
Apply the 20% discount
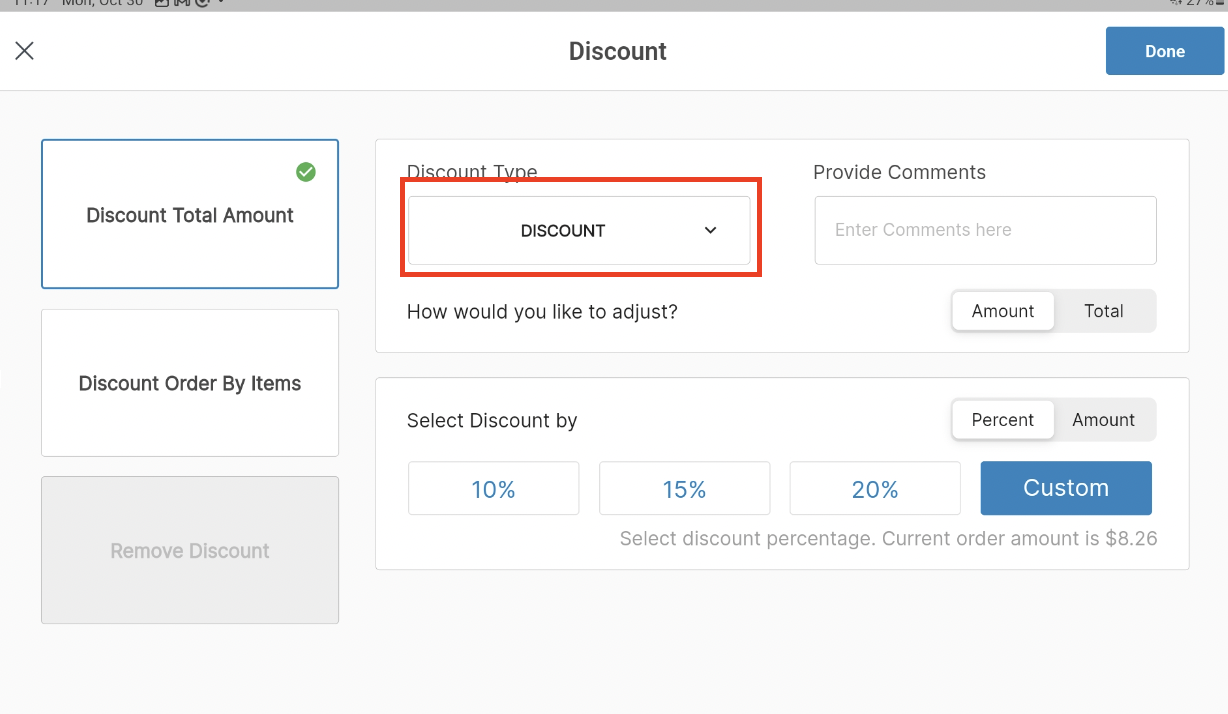(x=874, y=488)
